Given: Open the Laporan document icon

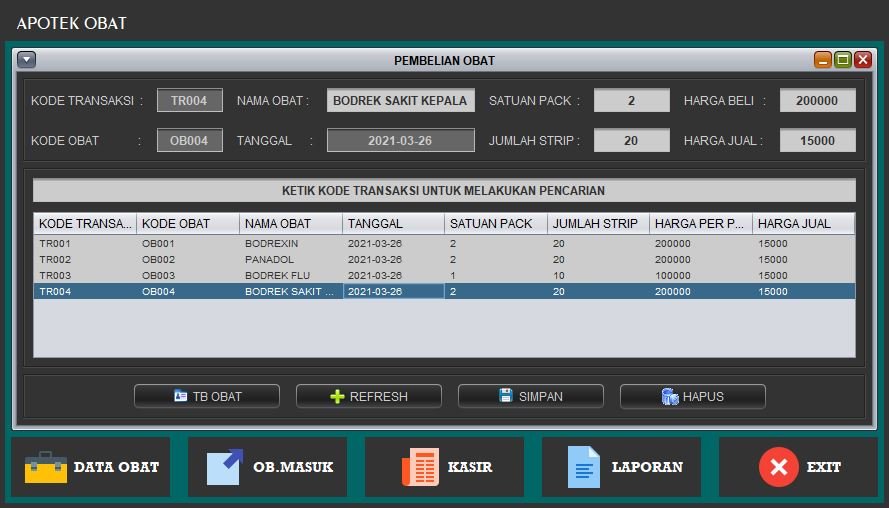Looking at the screenshot, I should [x=583, y=467].
